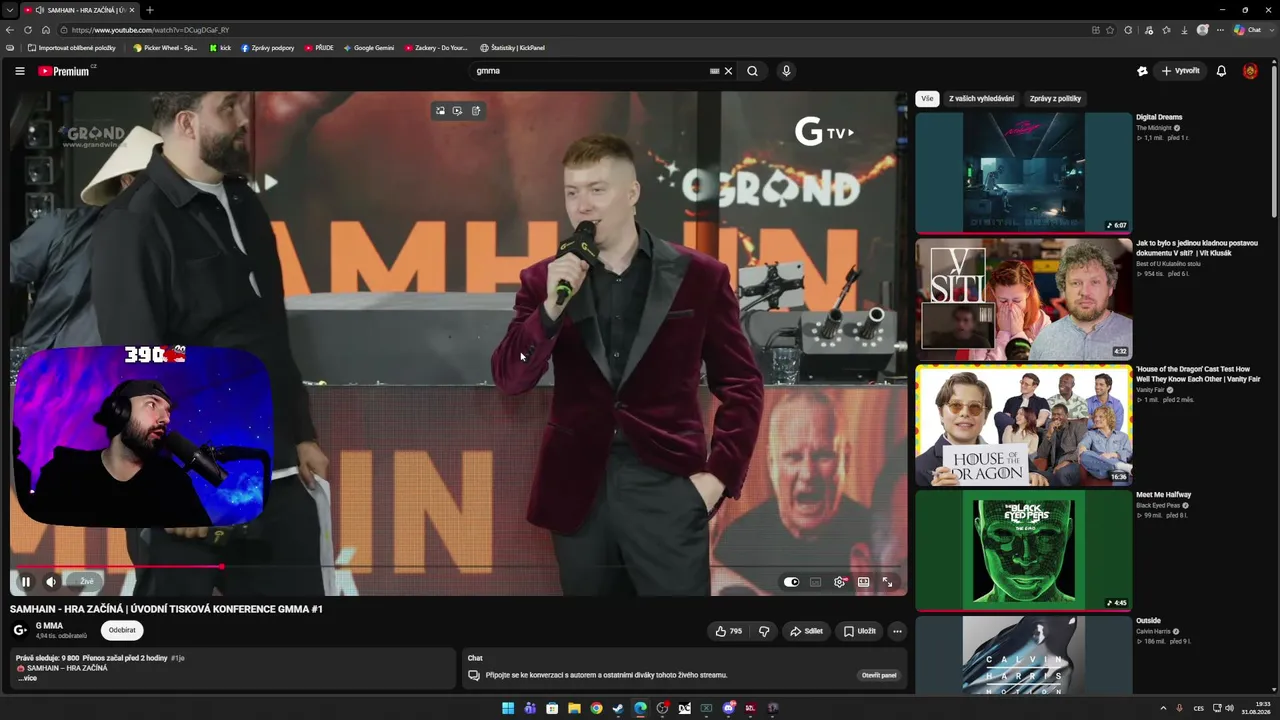Go to browser home page icon
Screen dimensions: 1280x720
(x=45, y=30)
